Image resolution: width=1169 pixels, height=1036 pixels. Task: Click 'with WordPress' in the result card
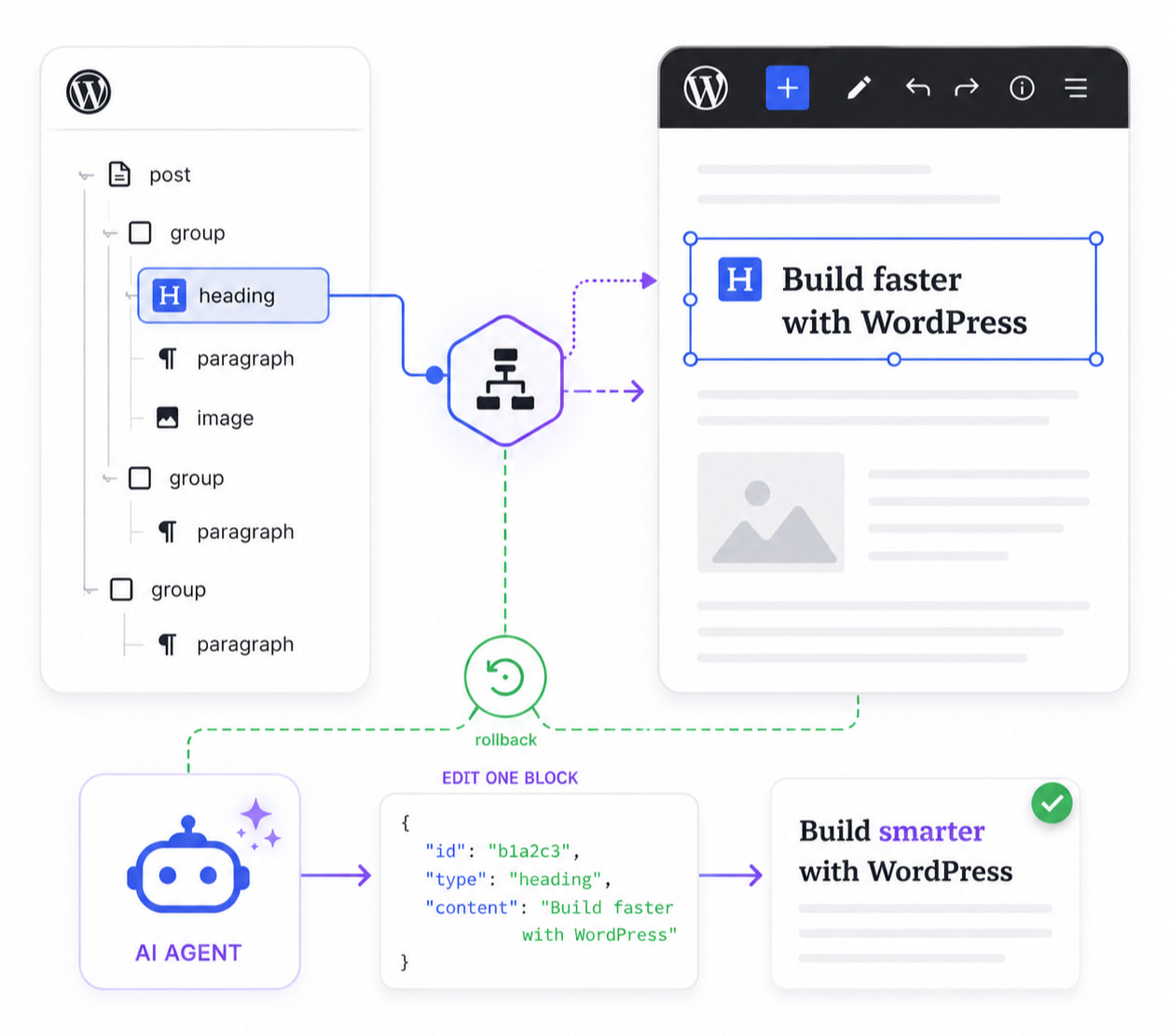(906, 871)
